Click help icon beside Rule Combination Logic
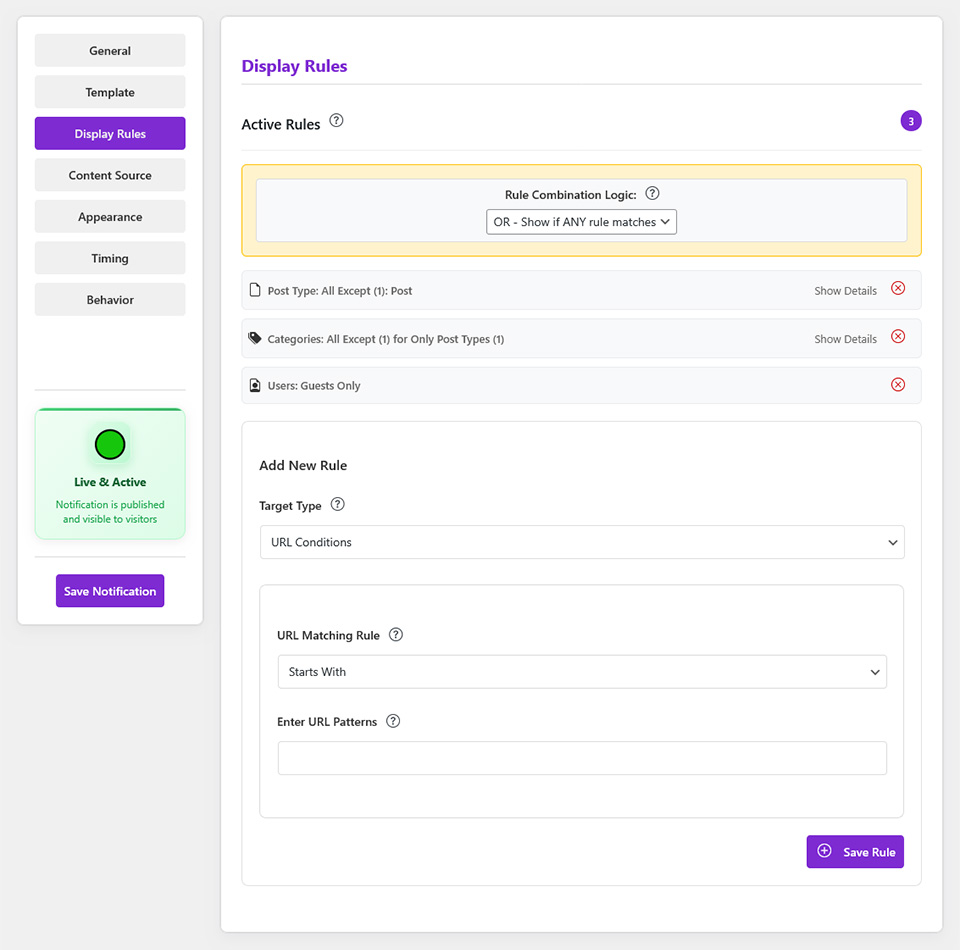 [653, 194]
